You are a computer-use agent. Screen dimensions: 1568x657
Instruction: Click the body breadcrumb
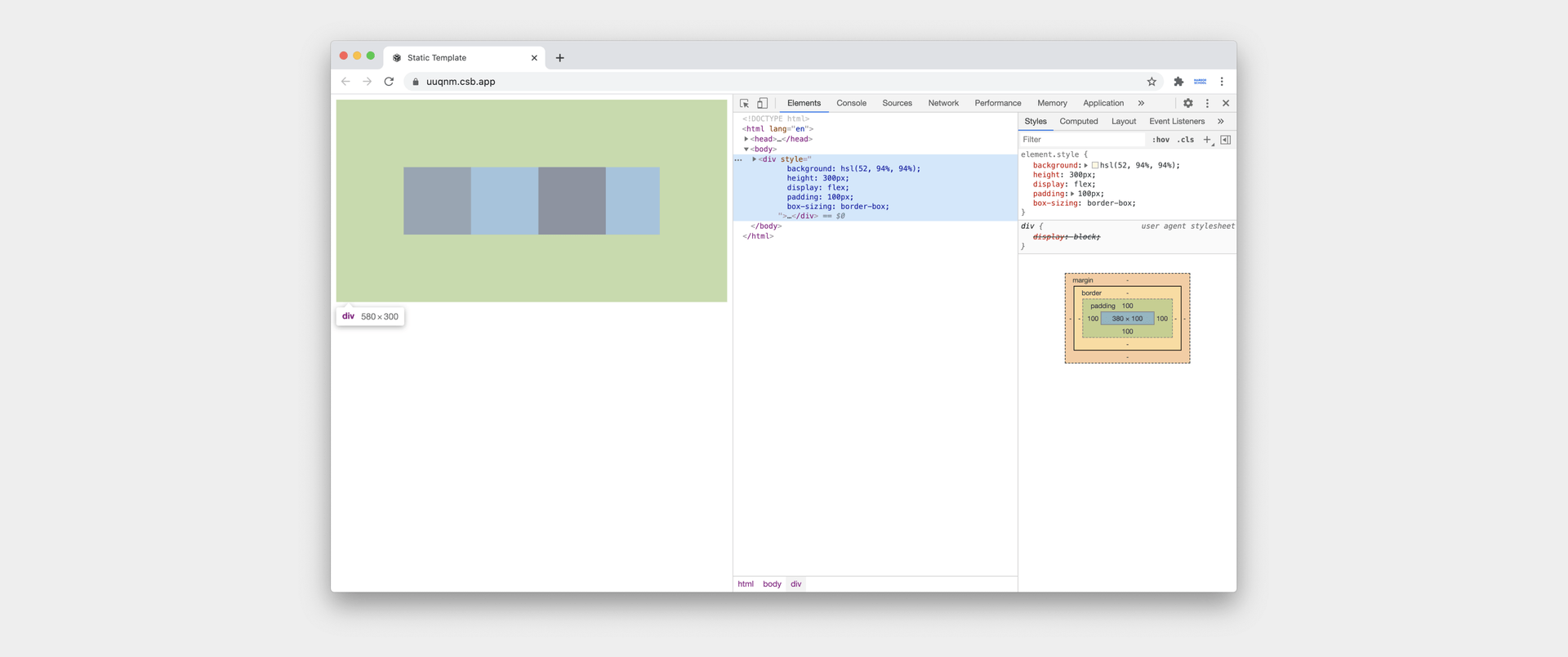pyautogui.click(x=772, y=584)
